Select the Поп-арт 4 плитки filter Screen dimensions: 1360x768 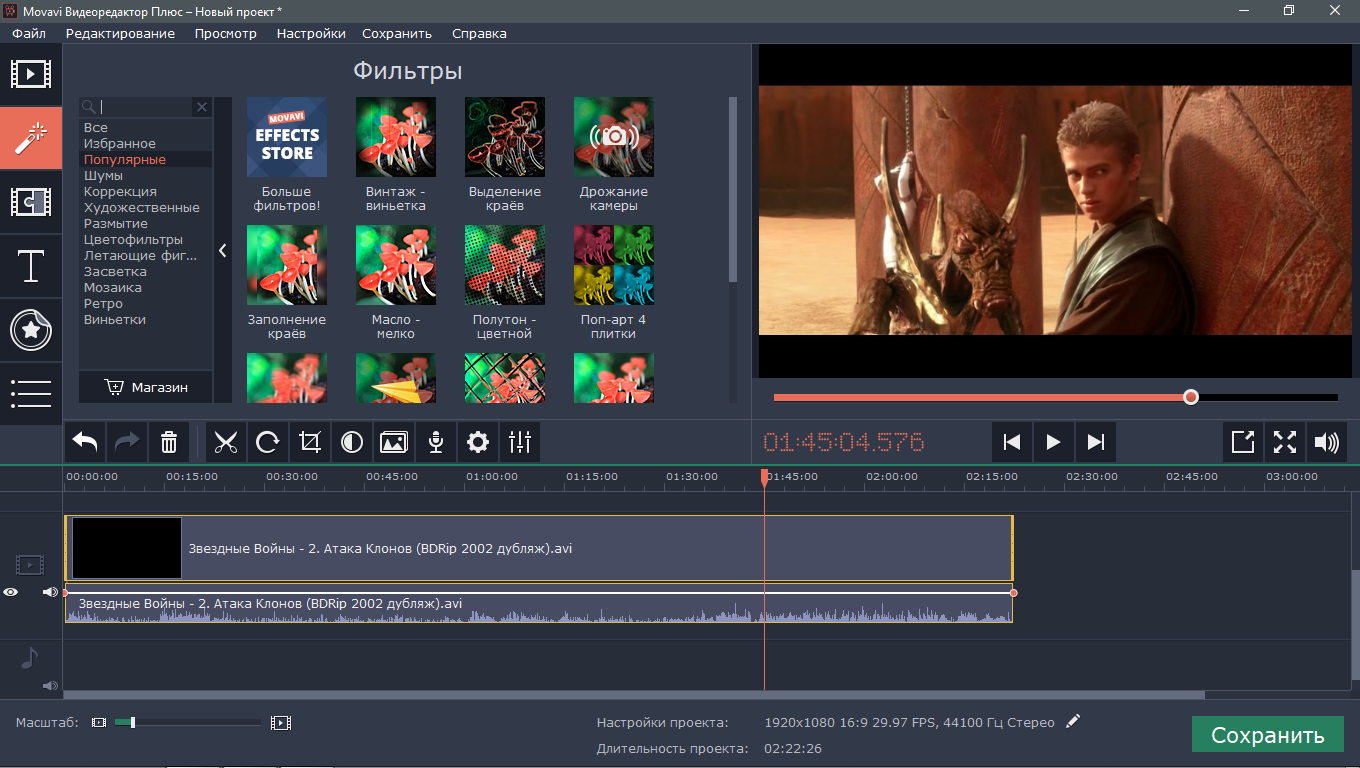click(x=614, y=265)
